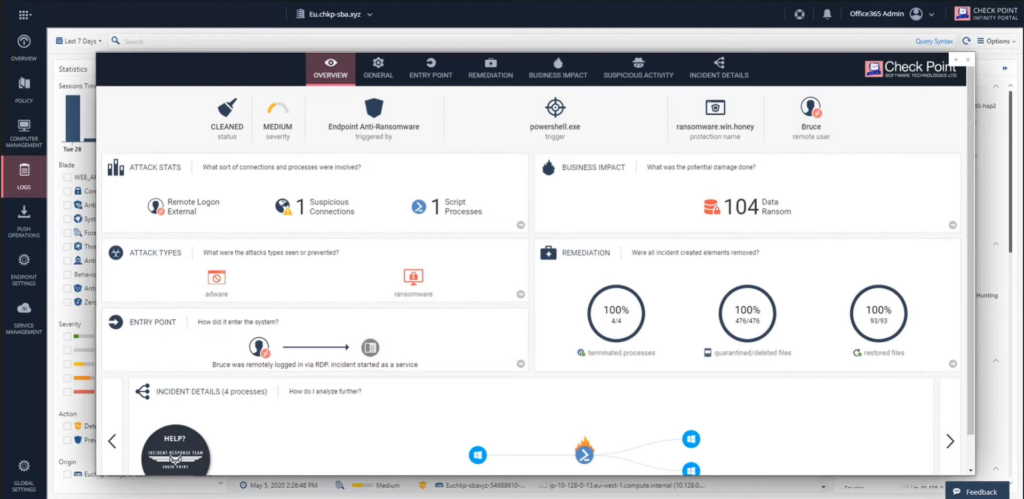This screenshot has height=499, width=1024.
Task: Check the Det action checkbox
Action: click(67, 426)
